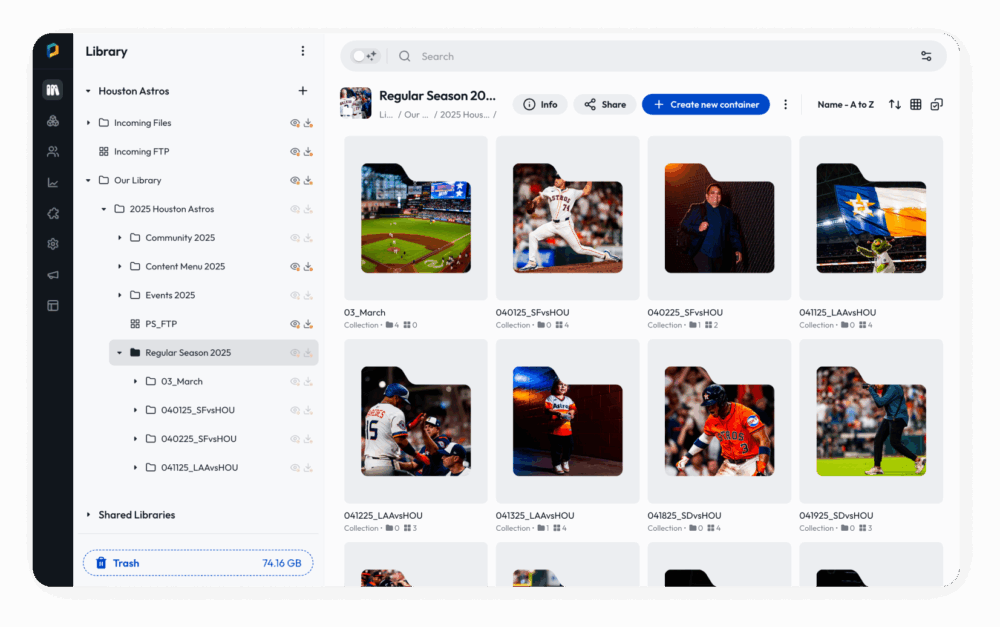
Task: Open three-dot menu beside Create new container
Action: 786,105
